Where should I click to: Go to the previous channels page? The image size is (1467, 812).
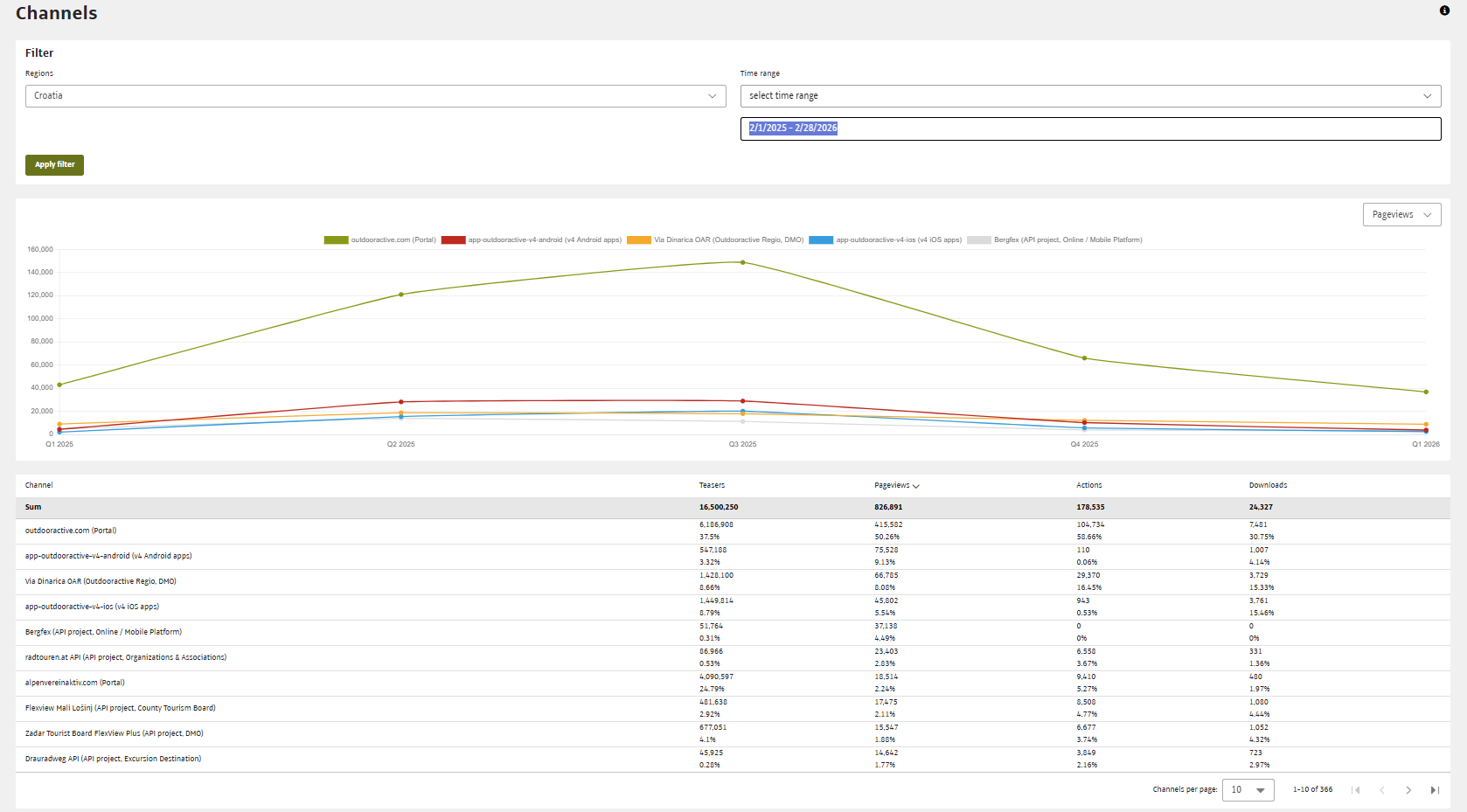point(1382,790)
